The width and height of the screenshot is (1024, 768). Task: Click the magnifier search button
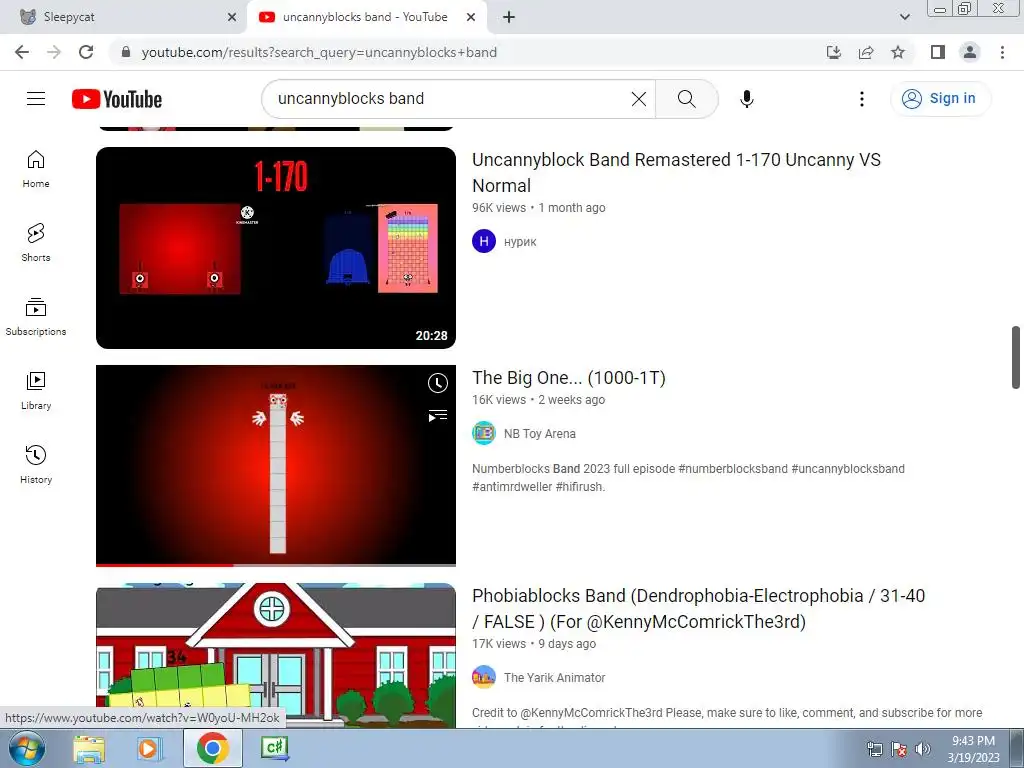click(686, 99)
